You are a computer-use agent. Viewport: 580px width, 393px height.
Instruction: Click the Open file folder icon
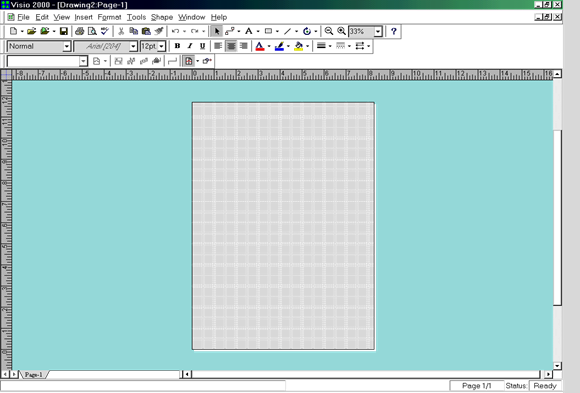tap(31, 31)
